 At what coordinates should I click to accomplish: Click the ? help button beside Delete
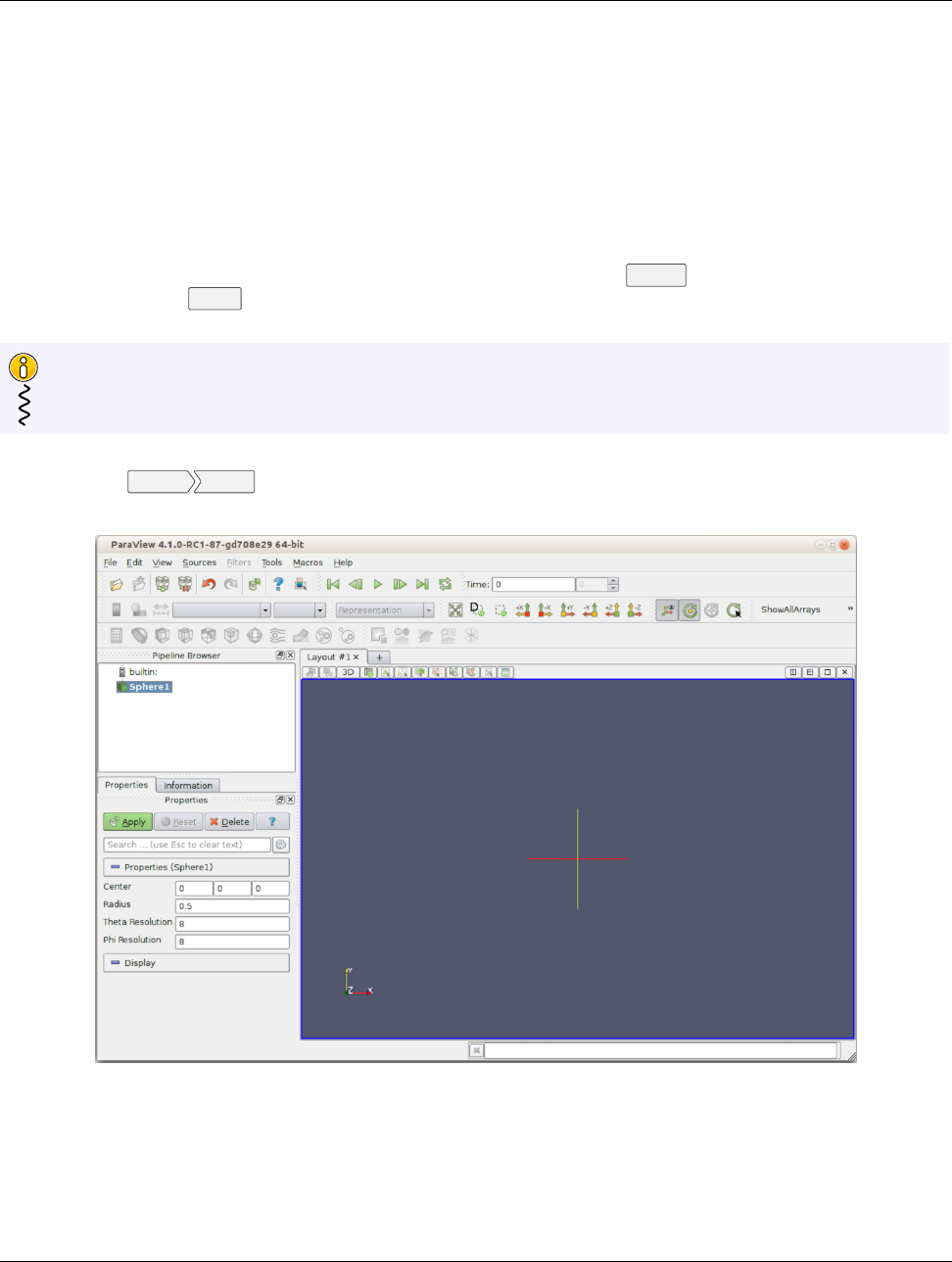click(272, 822)
